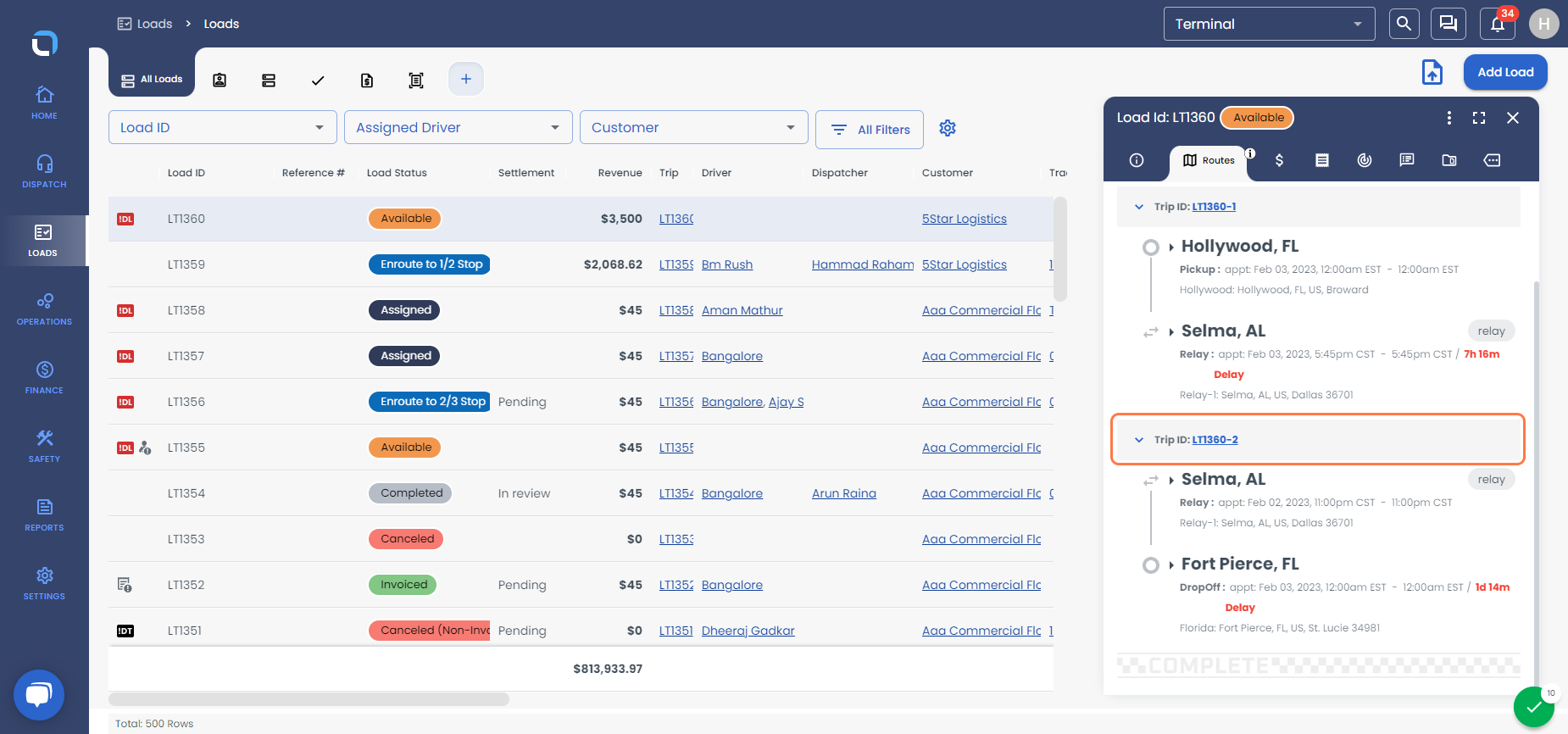Open the chat support bubble
Viewport: 1568px width, 734px height.
(39, 695)
